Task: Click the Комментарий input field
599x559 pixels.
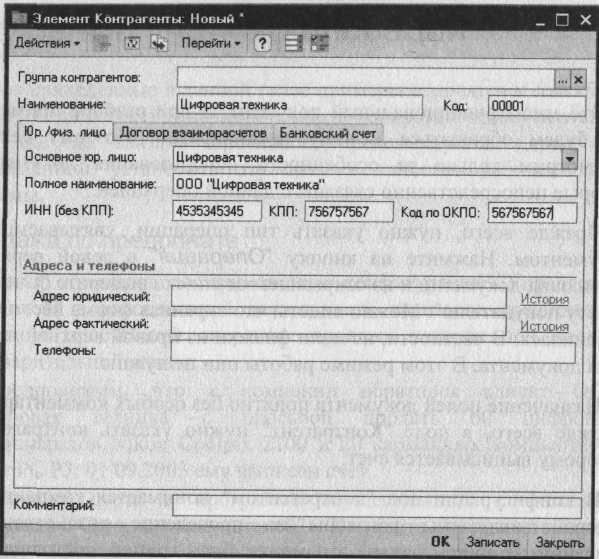Action: [377, 507]
